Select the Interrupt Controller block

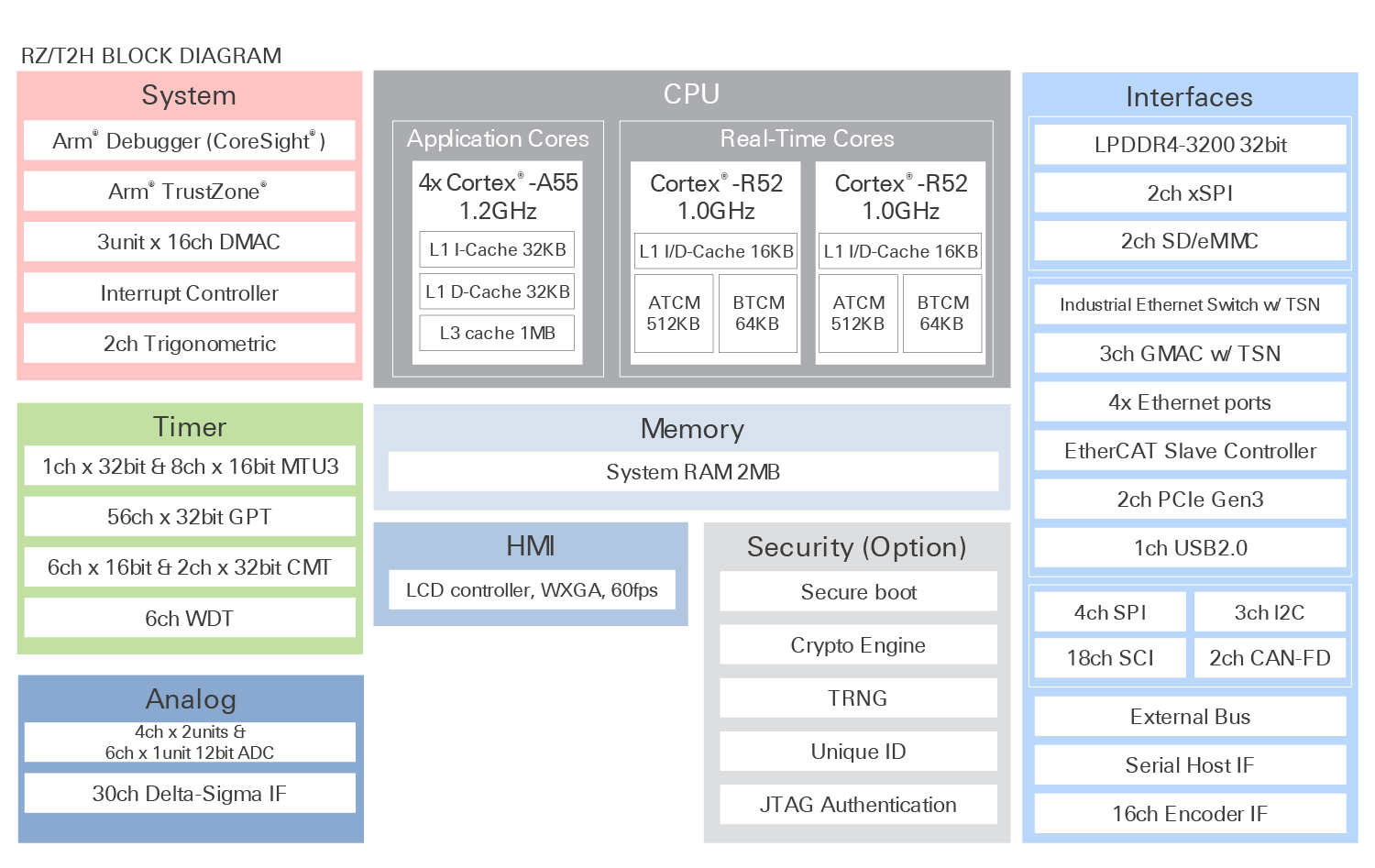(x=189, y=293)
